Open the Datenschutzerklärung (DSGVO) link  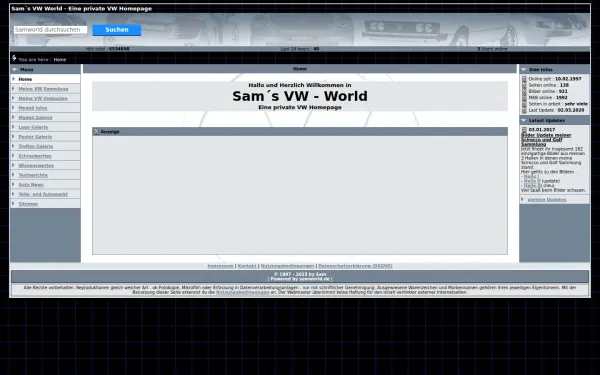[355, 266]
